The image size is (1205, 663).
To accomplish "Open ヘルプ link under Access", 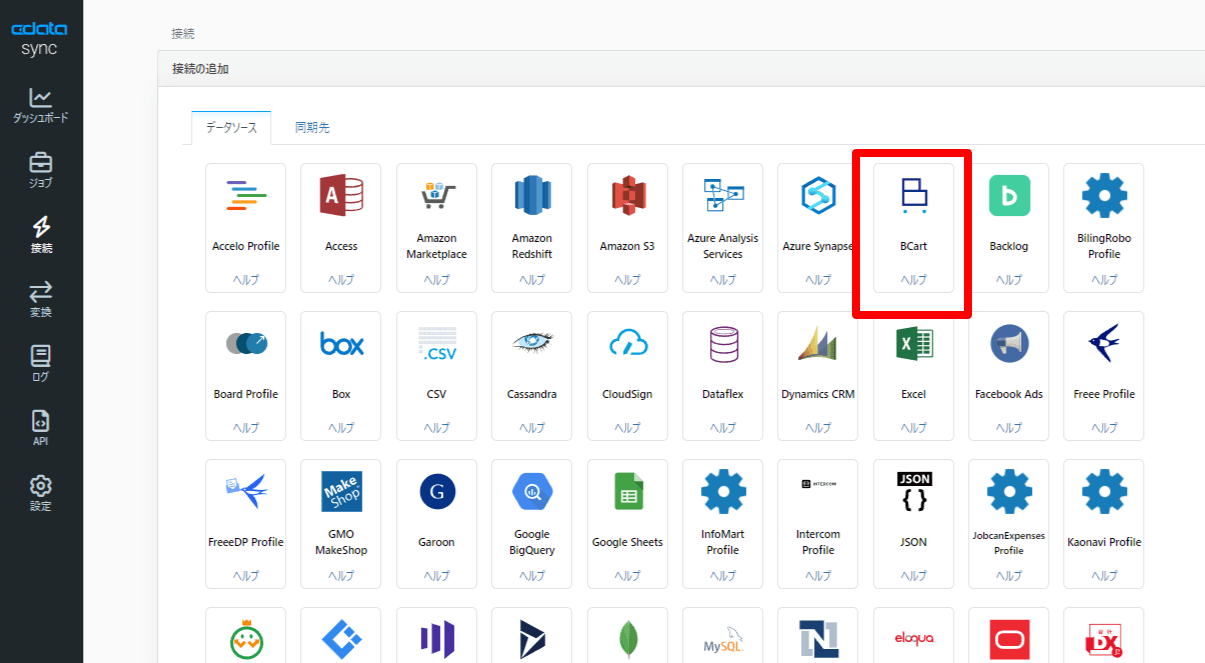I will pyautogui.click(x=341, y=280).
